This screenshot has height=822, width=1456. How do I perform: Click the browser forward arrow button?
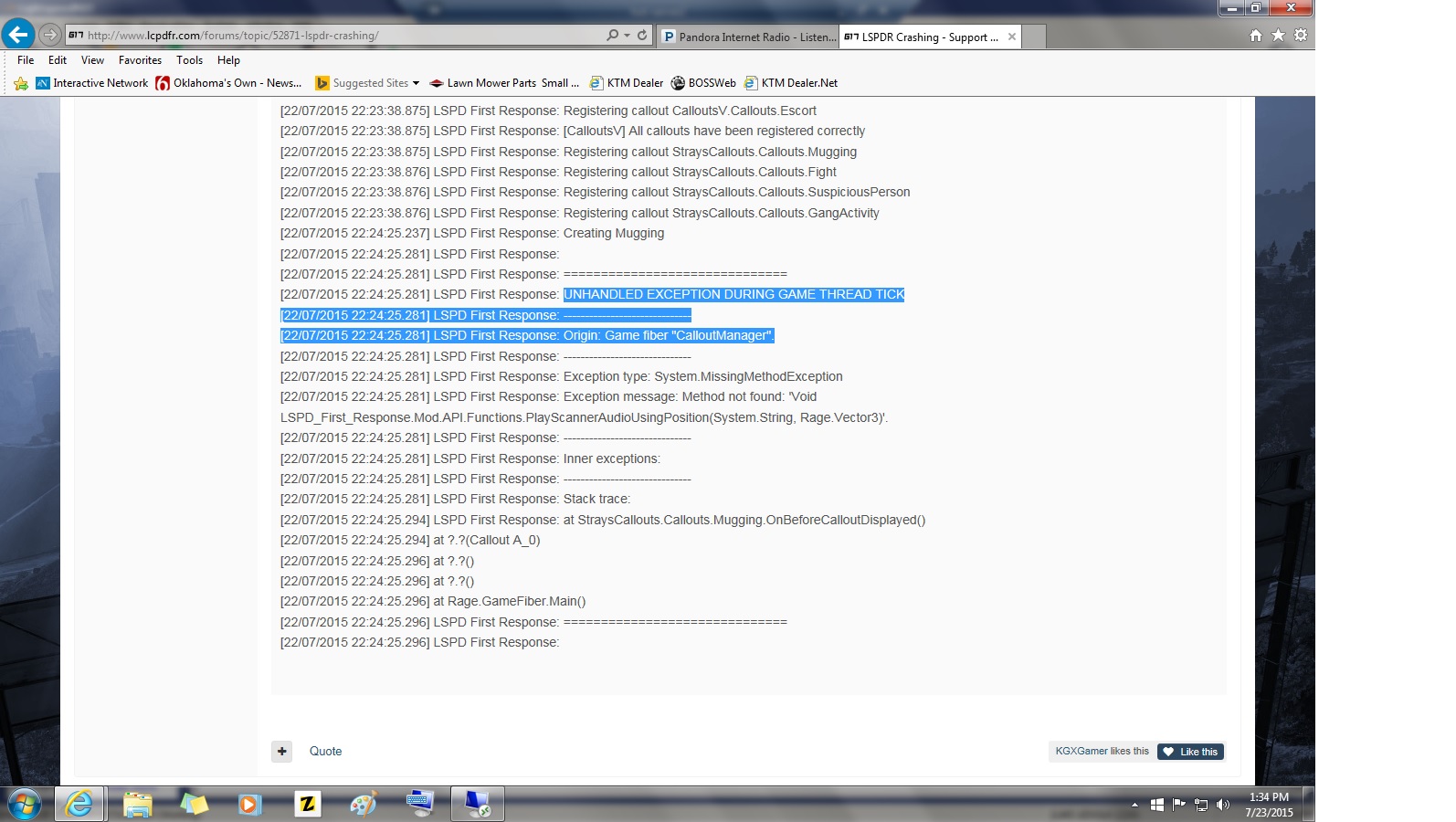click(x=50, y=35)
